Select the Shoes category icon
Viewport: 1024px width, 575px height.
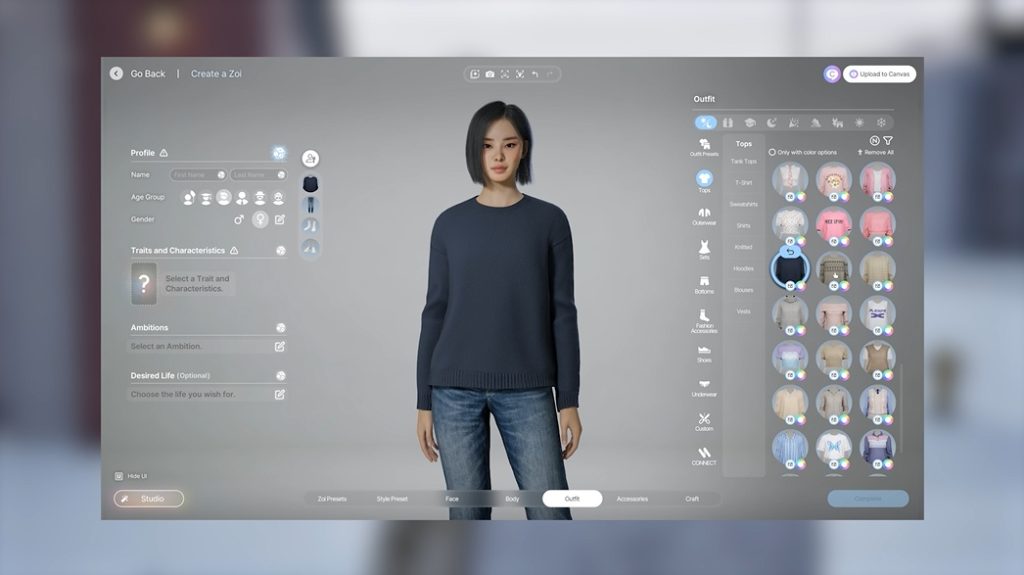pos(704,353)
